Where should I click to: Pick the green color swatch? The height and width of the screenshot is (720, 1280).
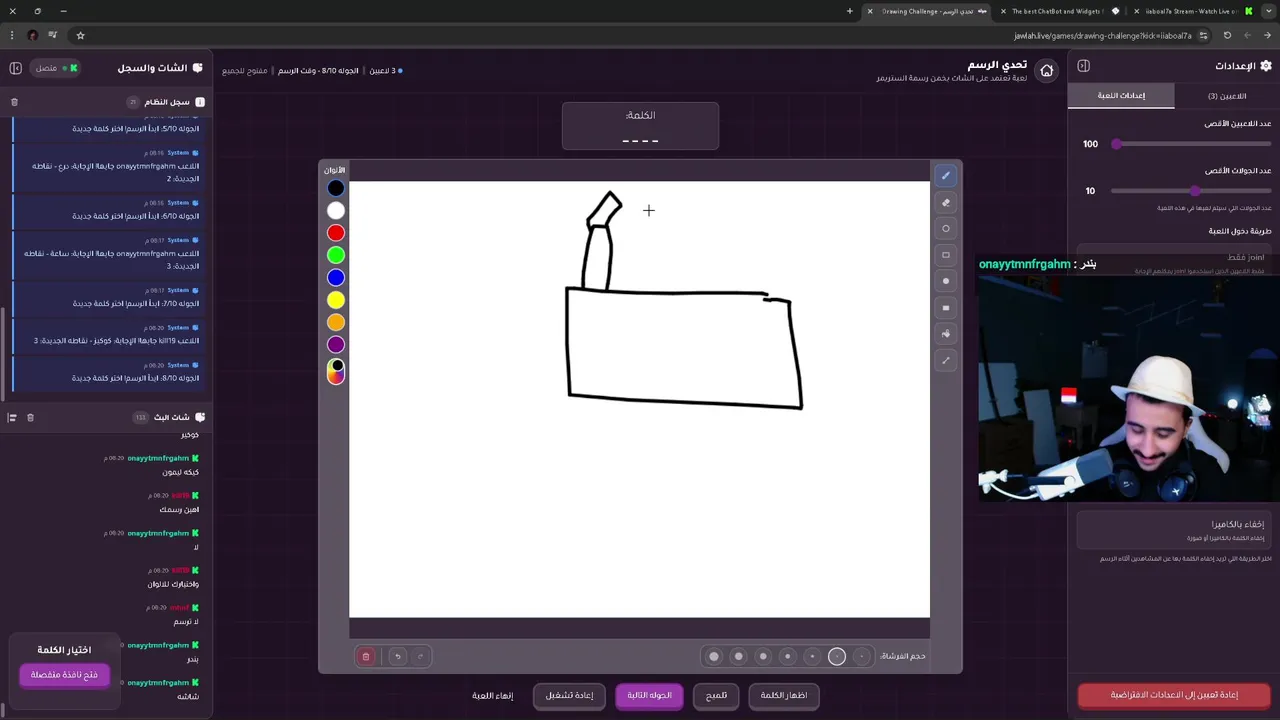[336, 255]
